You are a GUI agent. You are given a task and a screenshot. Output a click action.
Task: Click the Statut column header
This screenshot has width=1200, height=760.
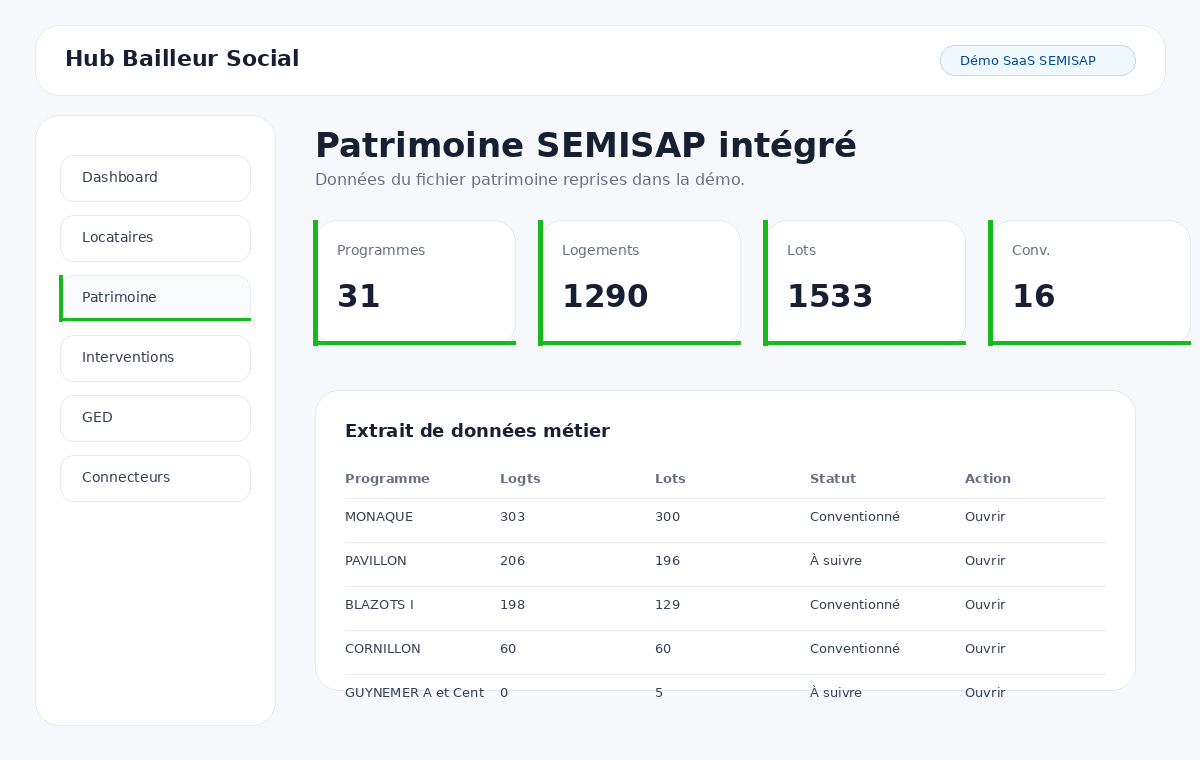(833, 479)
